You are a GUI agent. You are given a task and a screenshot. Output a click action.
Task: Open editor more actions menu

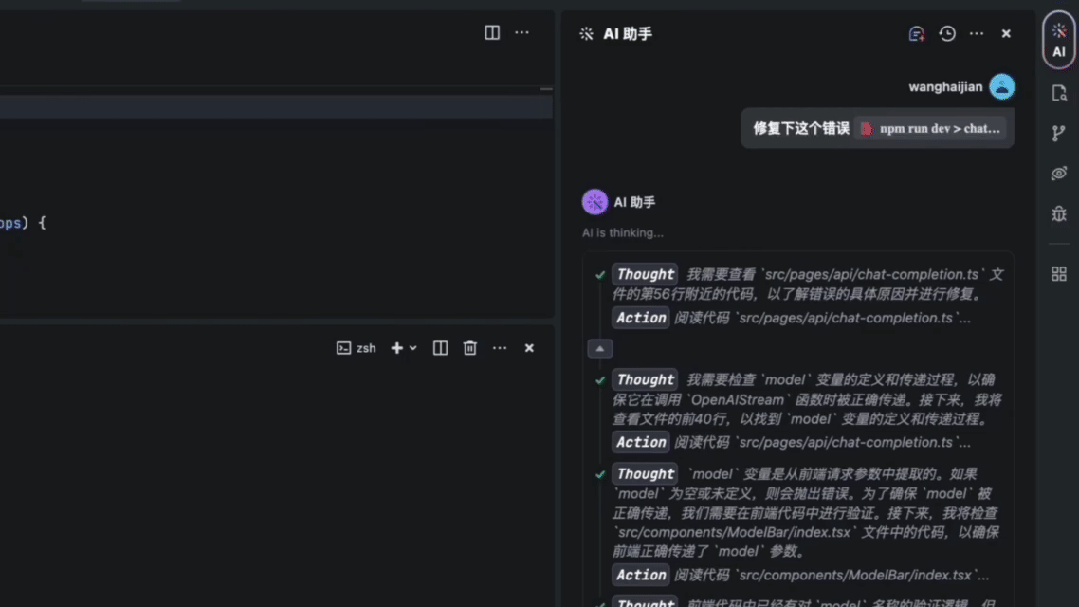(x=522, y=33)
